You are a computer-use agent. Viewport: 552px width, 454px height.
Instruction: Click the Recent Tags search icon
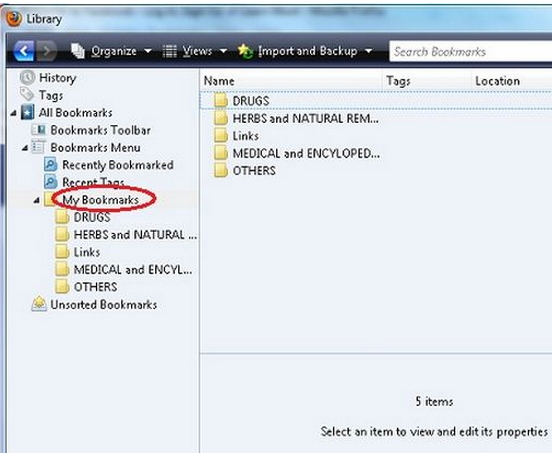click(50, 182)
